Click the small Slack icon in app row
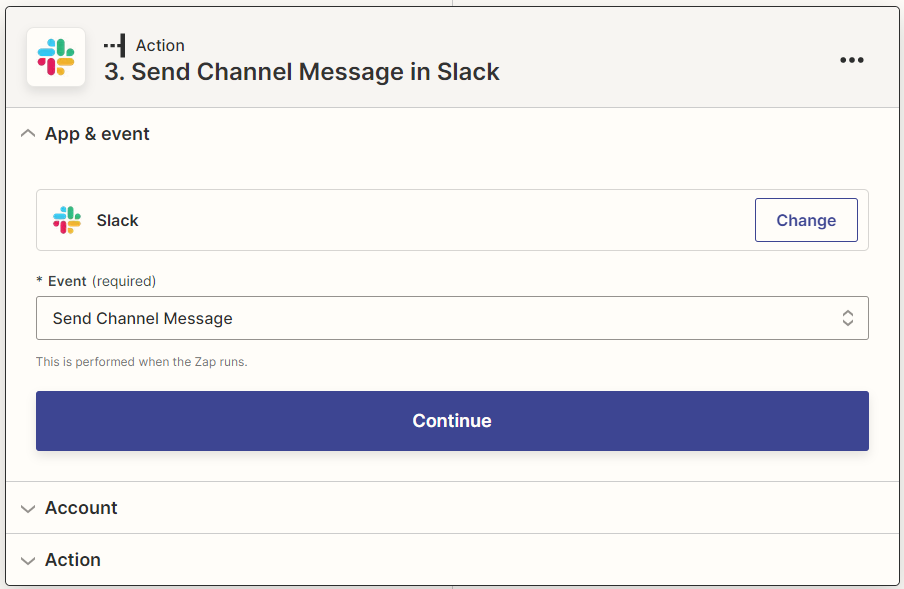The image size is (904, 589). [67, 220]
